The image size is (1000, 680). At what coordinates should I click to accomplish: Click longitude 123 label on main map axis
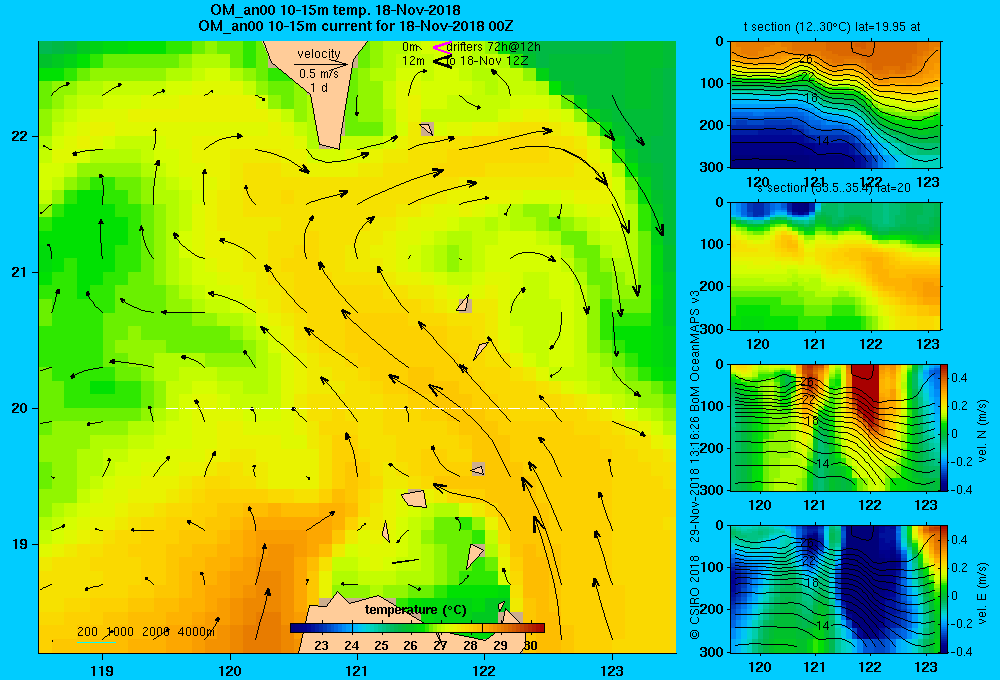pyautogui.click(x=612, y=670)
